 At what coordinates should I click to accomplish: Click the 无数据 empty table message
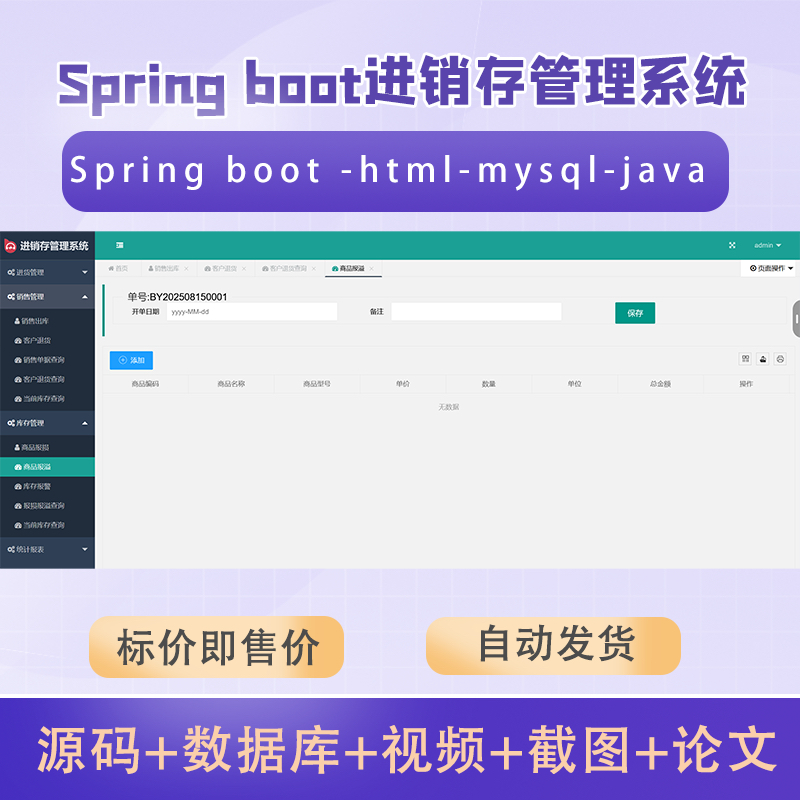448,407
